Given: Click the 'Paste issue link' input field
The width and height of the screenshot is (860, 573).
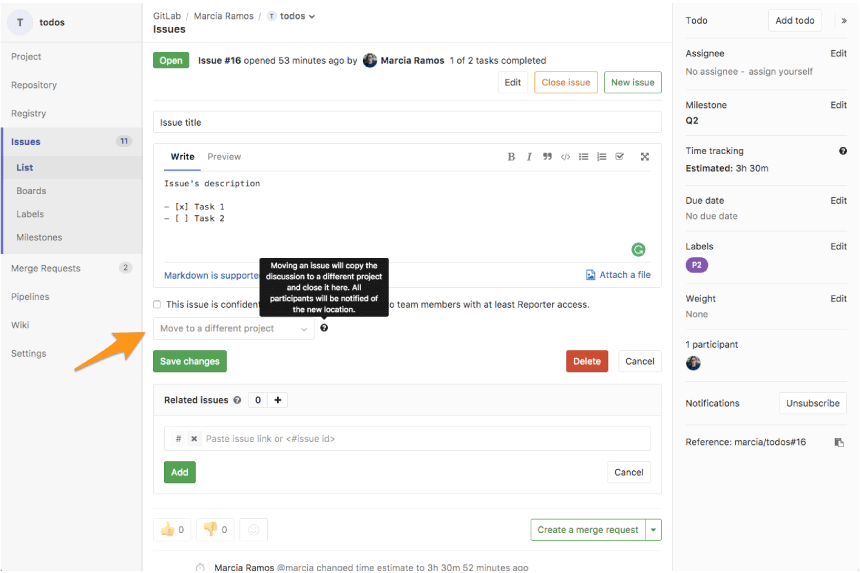Looking at the screenshot, I should tap(407, 439).
